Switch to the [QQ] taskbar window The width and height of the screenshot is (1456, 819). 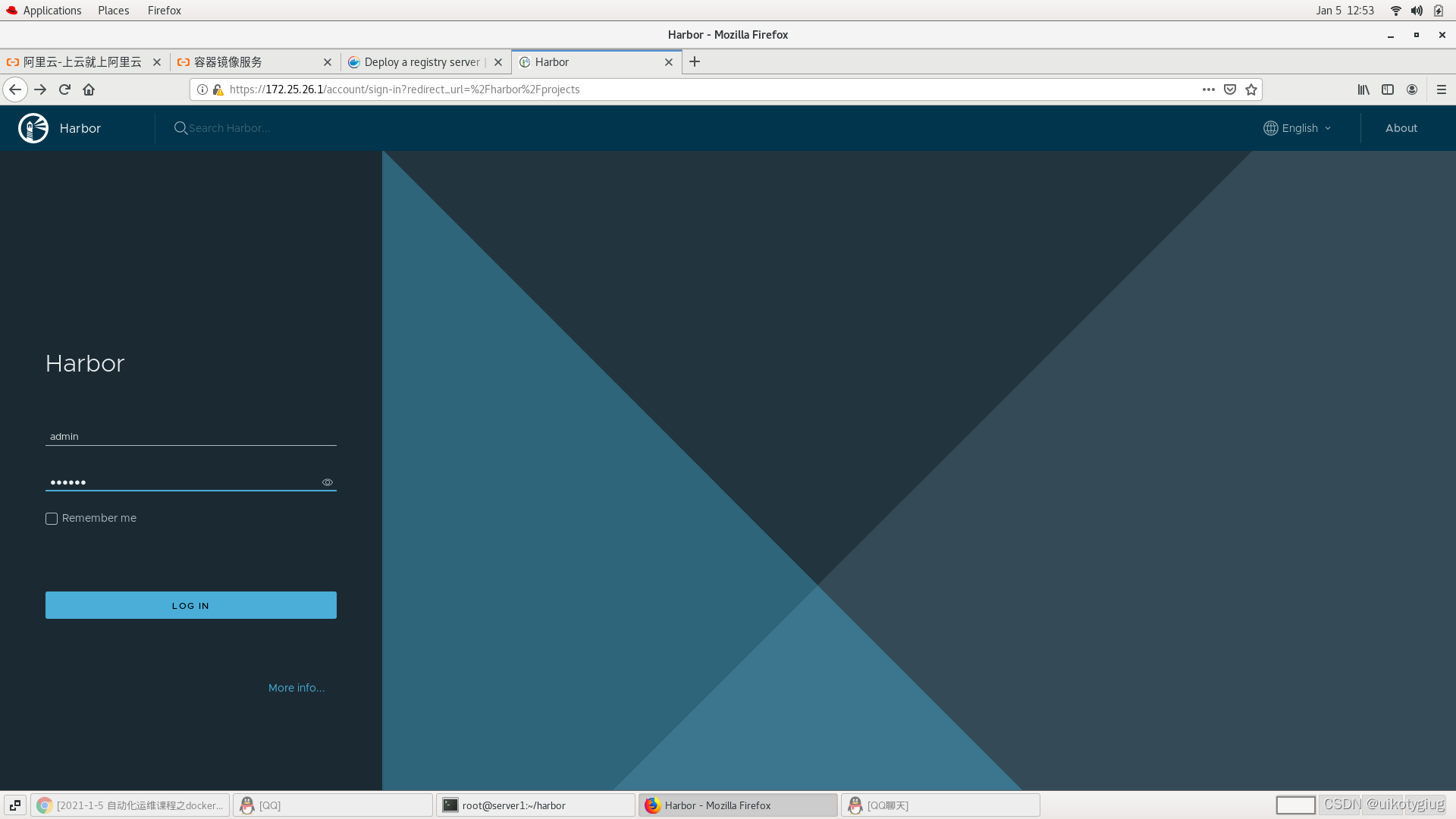333,805
